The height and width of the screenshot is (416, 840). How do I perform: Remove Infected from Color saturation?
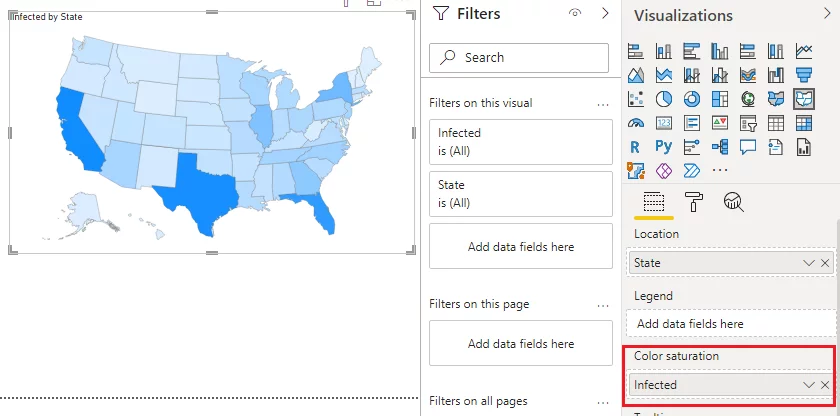(825, 385)
